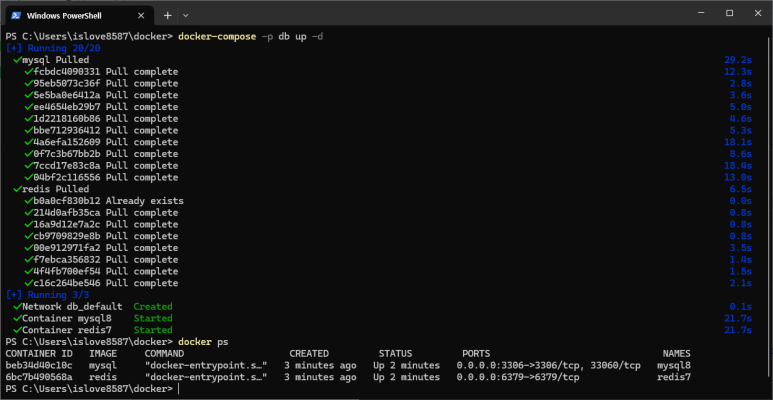Click 'mysql Pulled' status line
Viewport: 773px width, 400px height.
click(52, 60)
